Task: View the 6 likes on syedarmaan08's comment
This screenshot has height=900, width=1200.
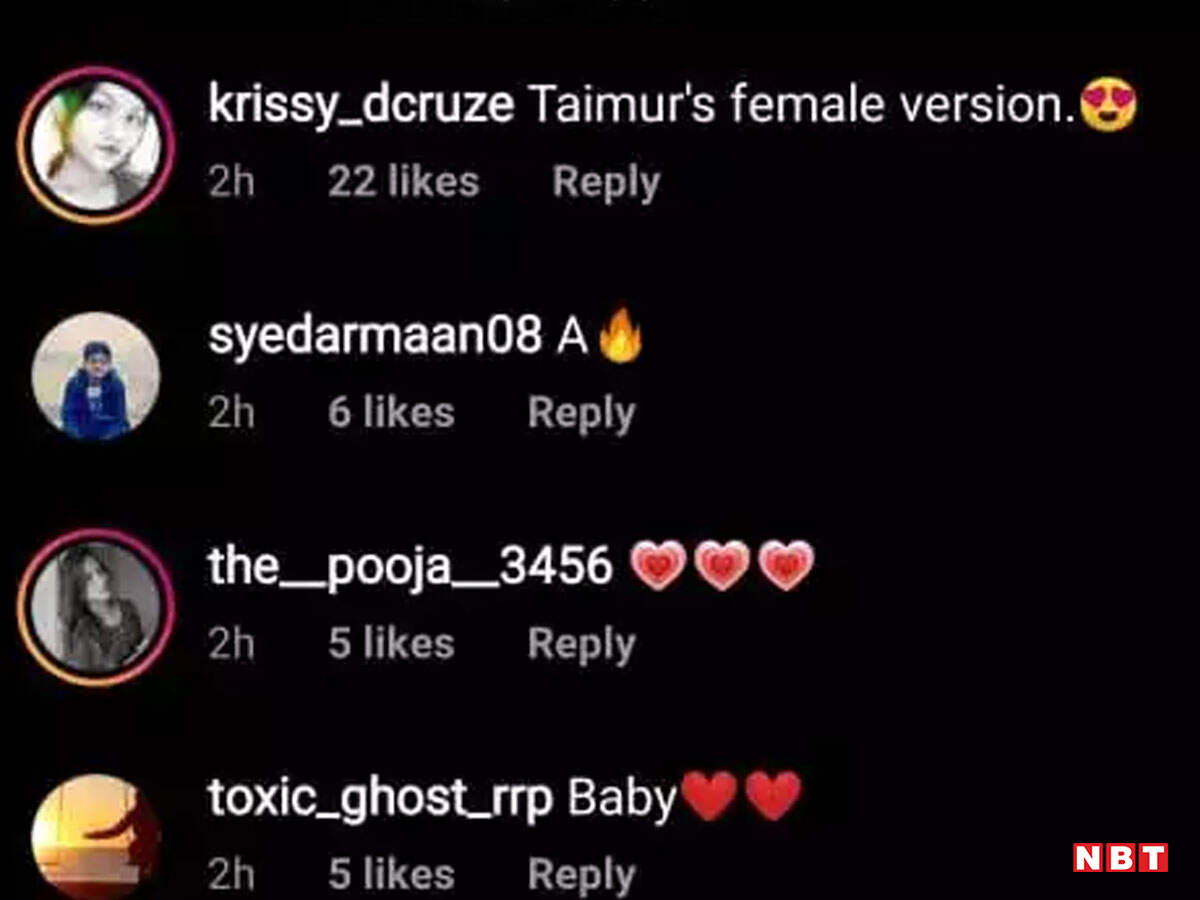Action: coord(391,413)
